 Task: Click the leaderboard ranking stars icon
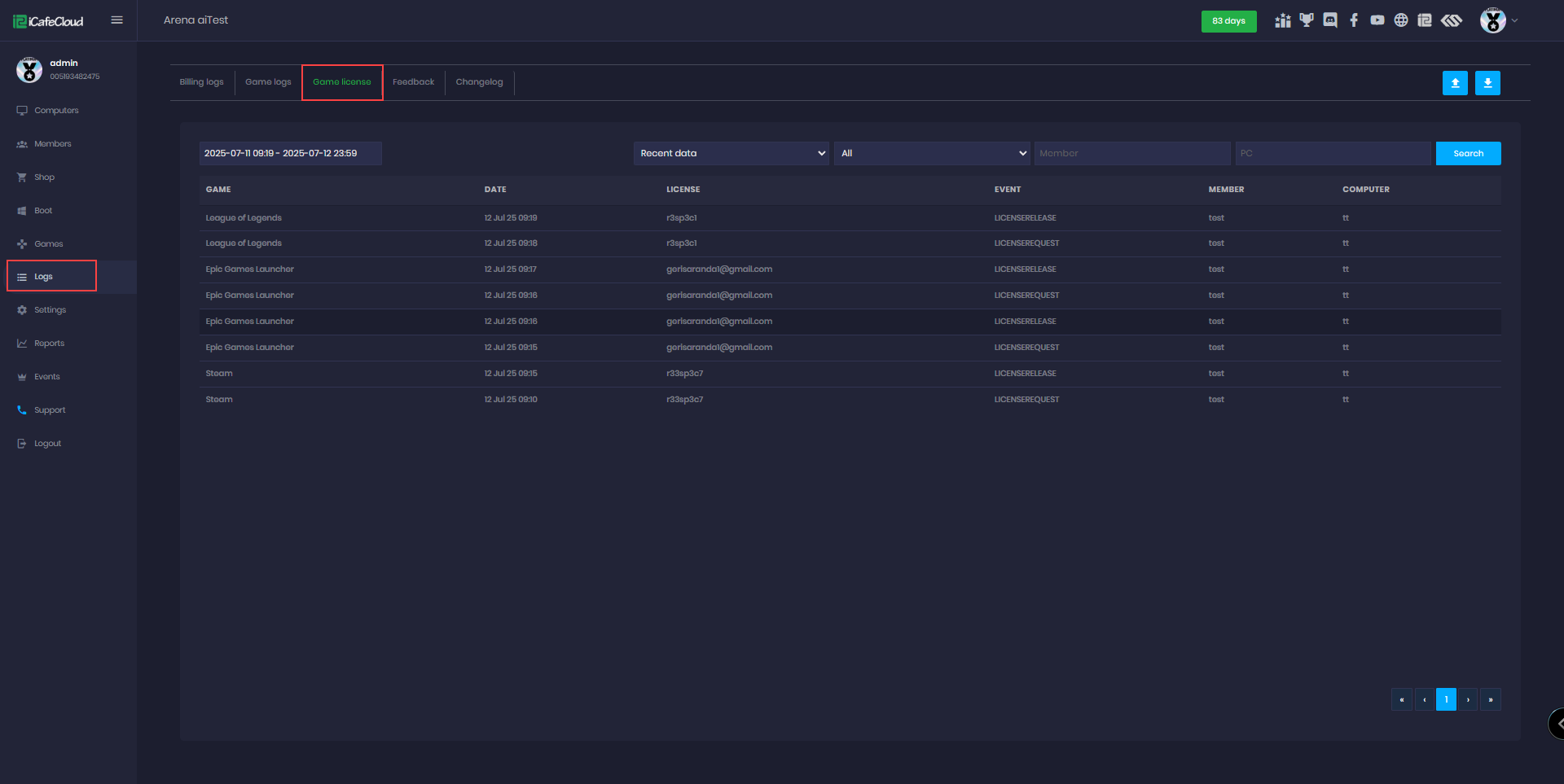[x=1283, y=20]
